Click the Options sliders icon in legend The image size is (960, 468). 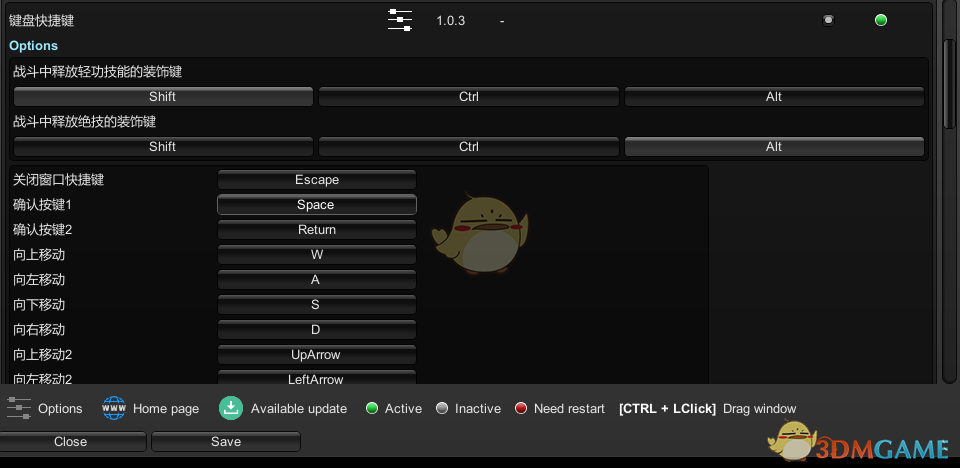[19, 408]
